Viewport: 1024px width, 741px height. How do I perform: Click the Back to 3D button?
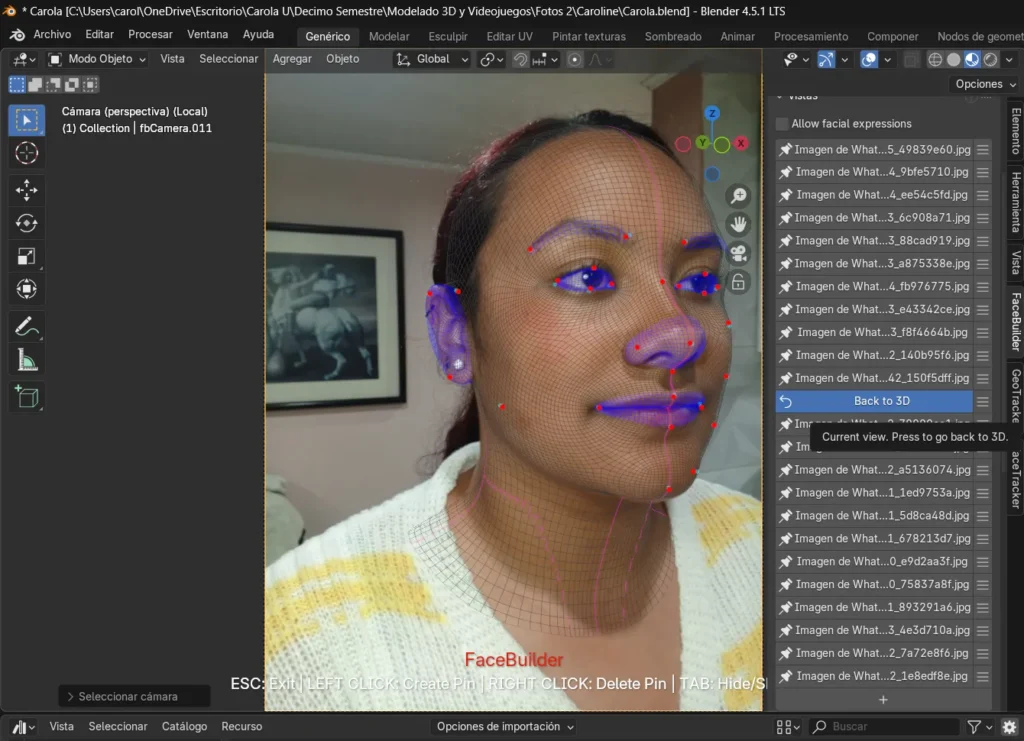click(x=874, y=401)
